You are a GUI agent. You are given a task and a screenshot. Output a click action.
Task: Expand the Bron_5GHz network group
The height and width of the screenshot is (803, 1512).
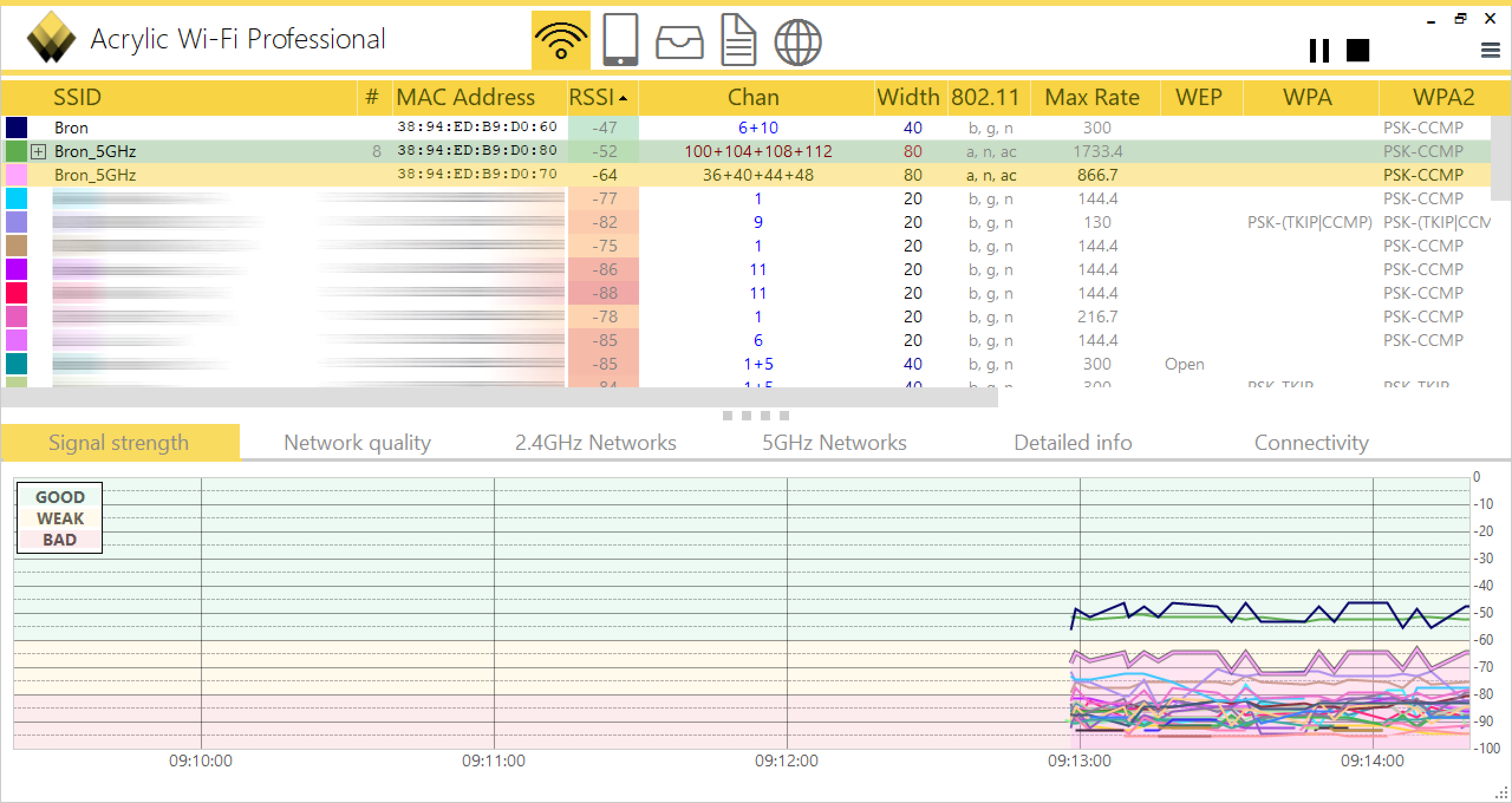click(x=38, y=152)
